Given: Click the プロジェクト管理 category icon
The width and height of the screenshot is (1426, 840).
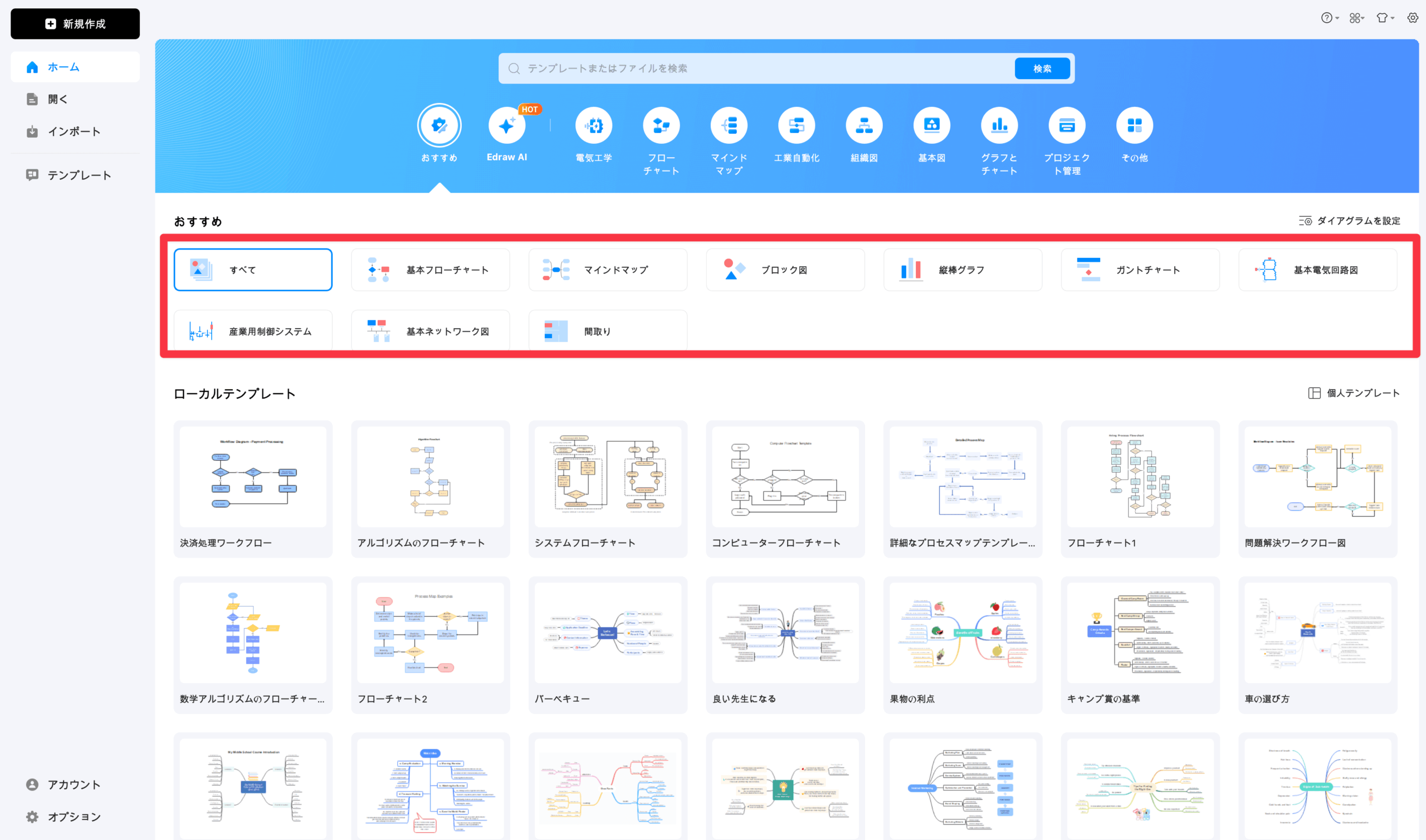Looking at the screenshot, I should (1067, 126).
